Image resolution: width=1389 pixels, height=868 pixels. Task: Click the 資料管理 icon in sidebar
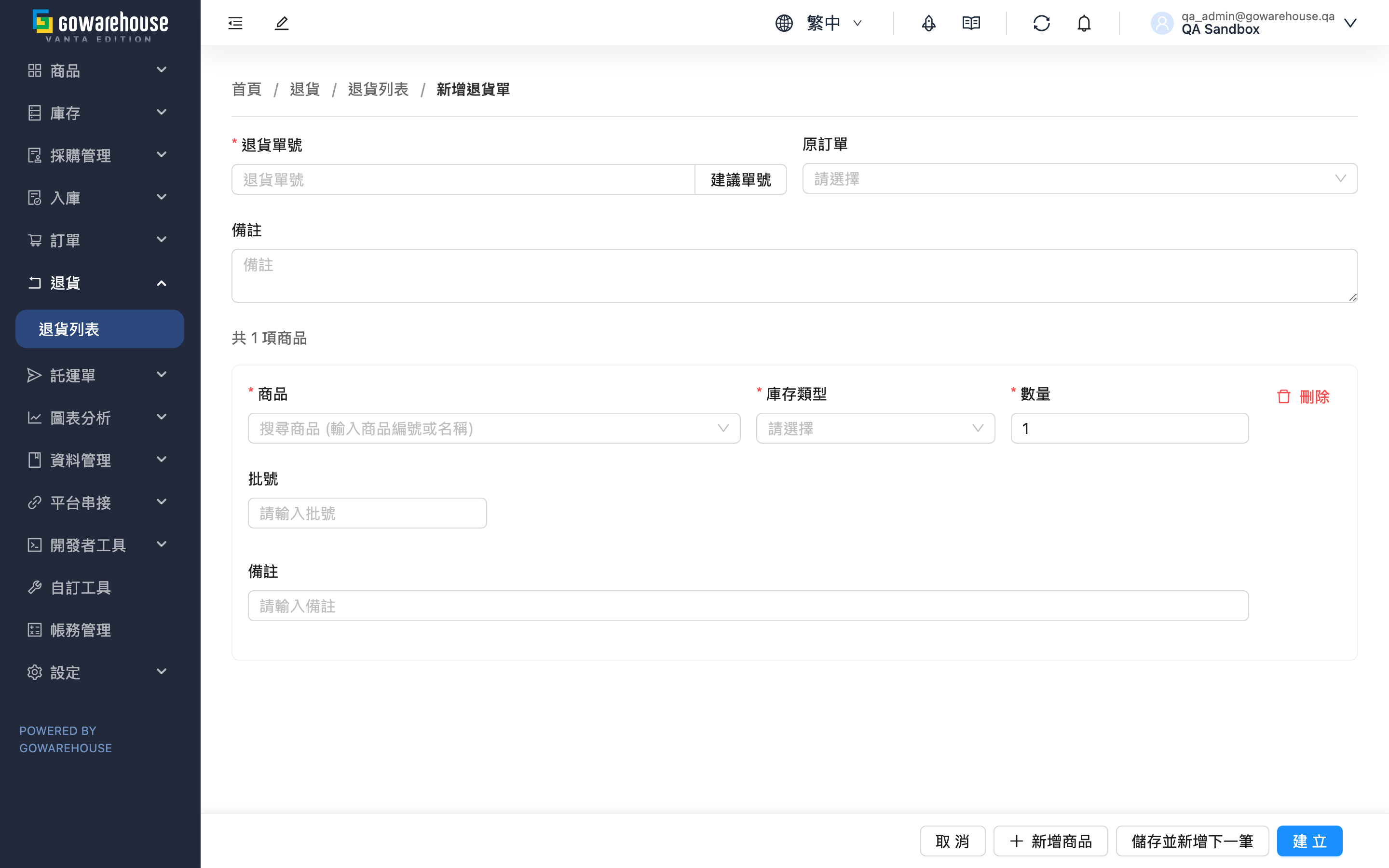pyautogui.click(x=34, y=460)
